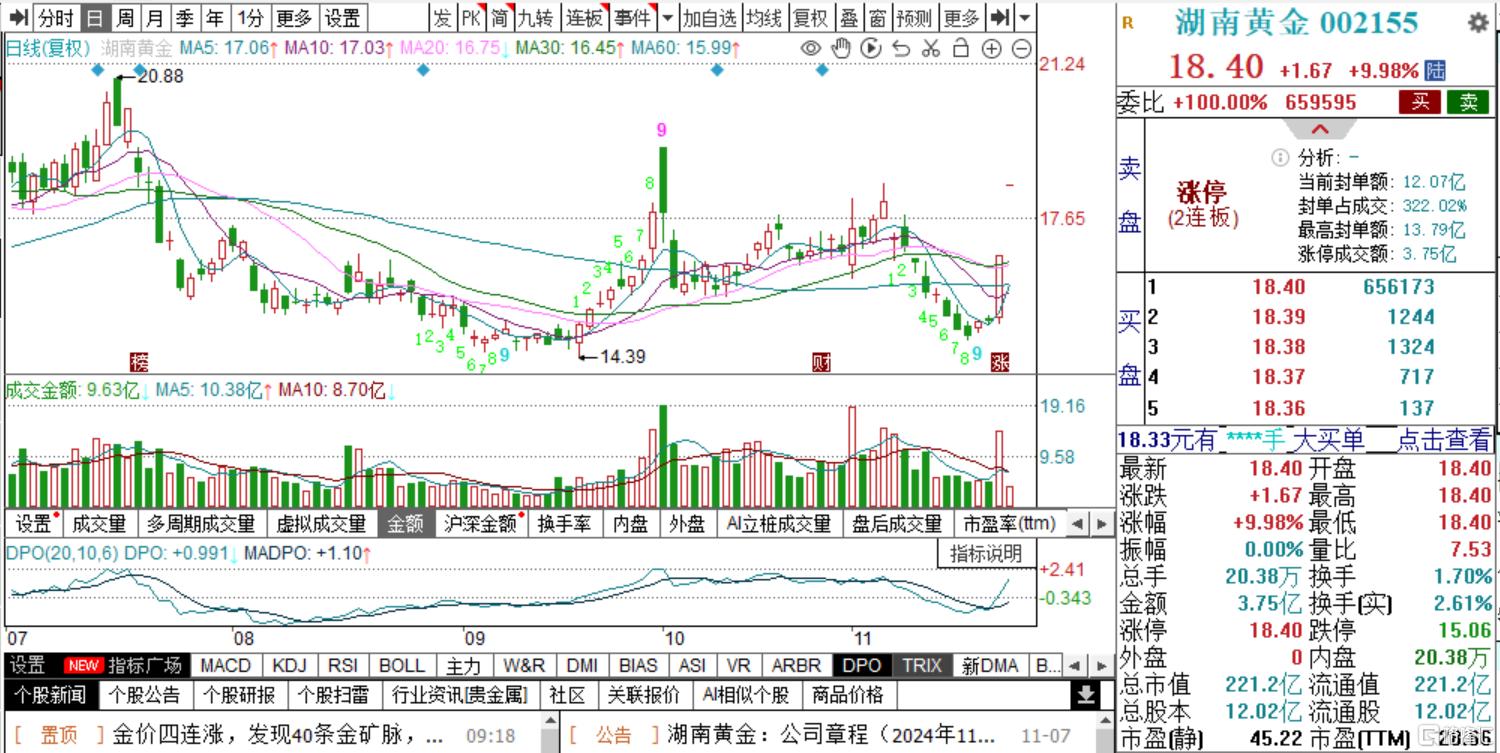
Task: Open the 事件 toolbar button
Action: (x=631, y=17)
